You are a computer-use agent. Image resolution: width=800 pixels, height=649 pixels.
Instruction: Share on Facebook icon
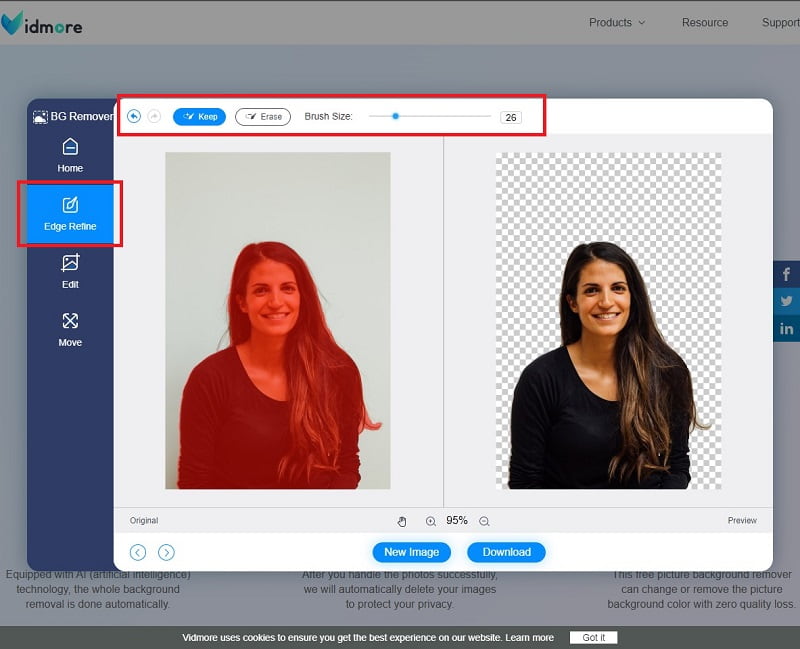(787, 274)
